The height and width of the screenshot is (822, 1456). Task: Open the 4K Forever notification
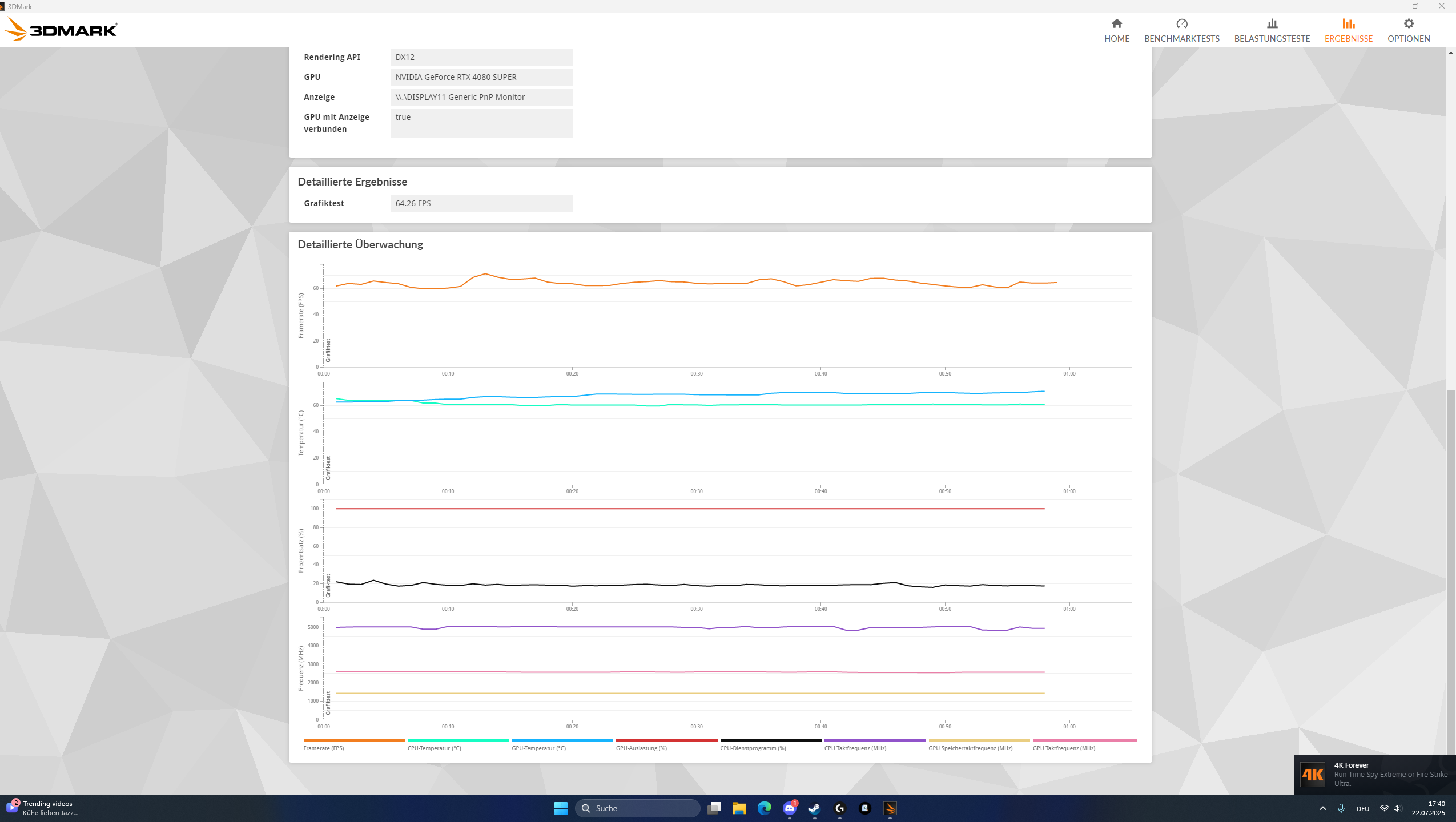click(x=1374, y=774)
